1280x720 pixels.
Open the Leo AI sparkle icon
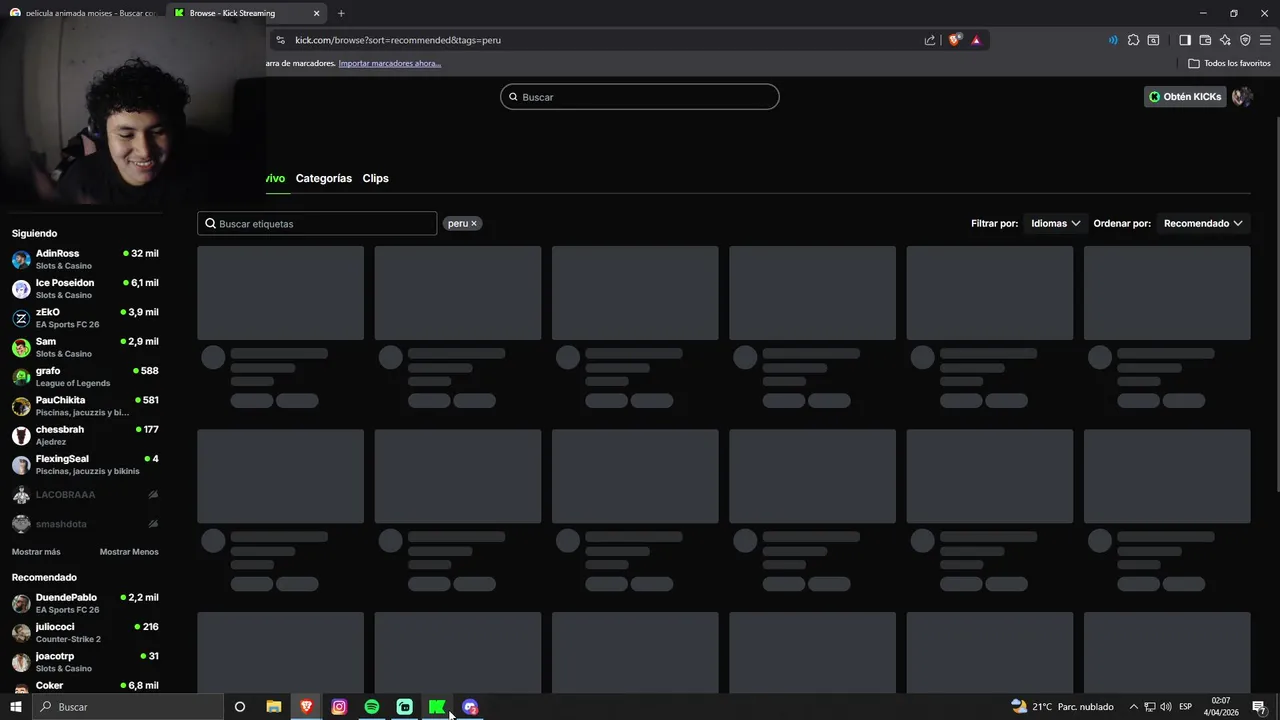1225,40
